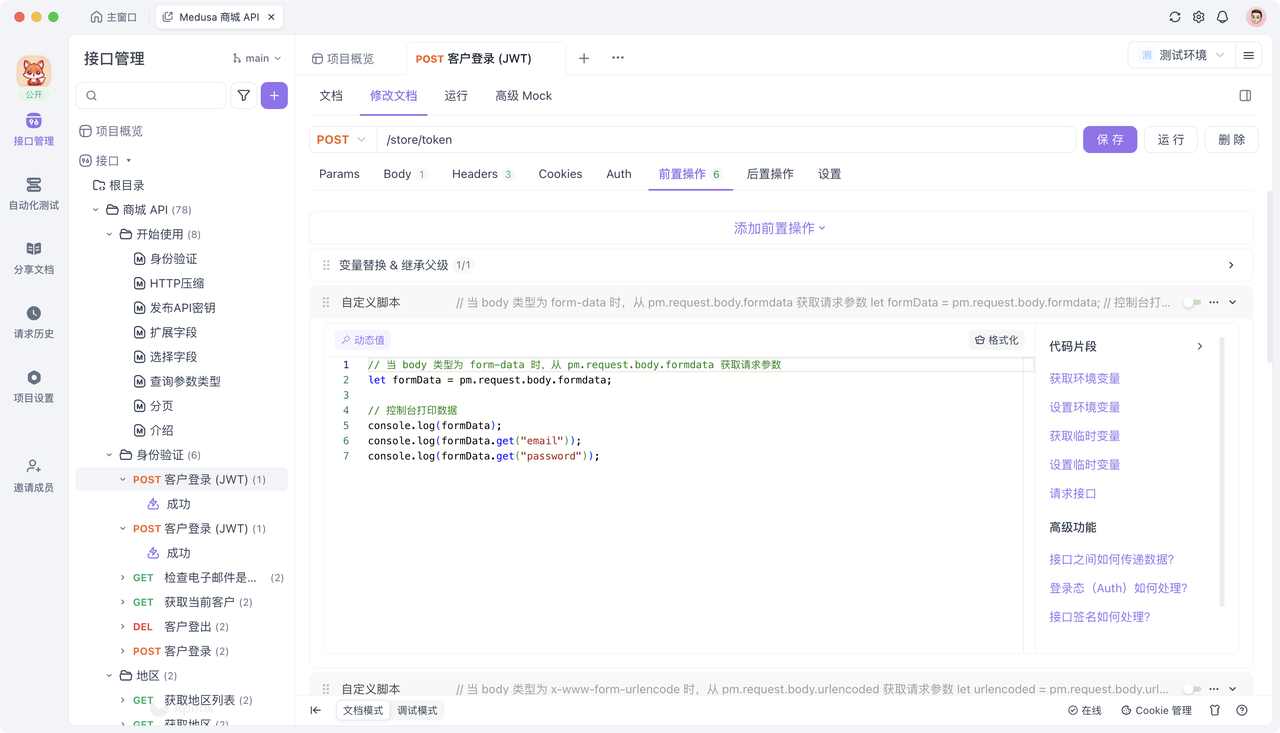Screen dimensions: 1280x733
Task: Open 项目设置 sidebar section
Action: click(34, 386)
